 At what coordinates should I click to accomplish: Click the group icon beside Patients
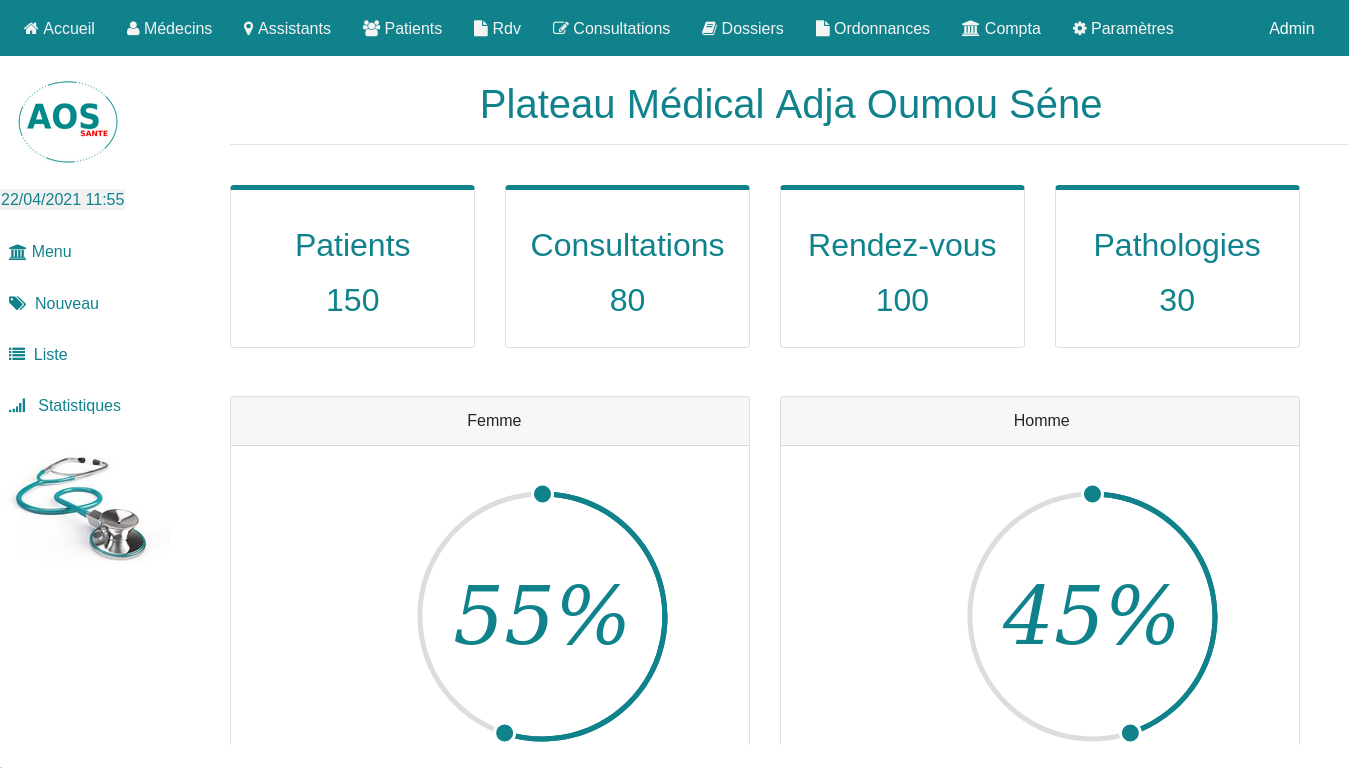click(x=371, y=29)
